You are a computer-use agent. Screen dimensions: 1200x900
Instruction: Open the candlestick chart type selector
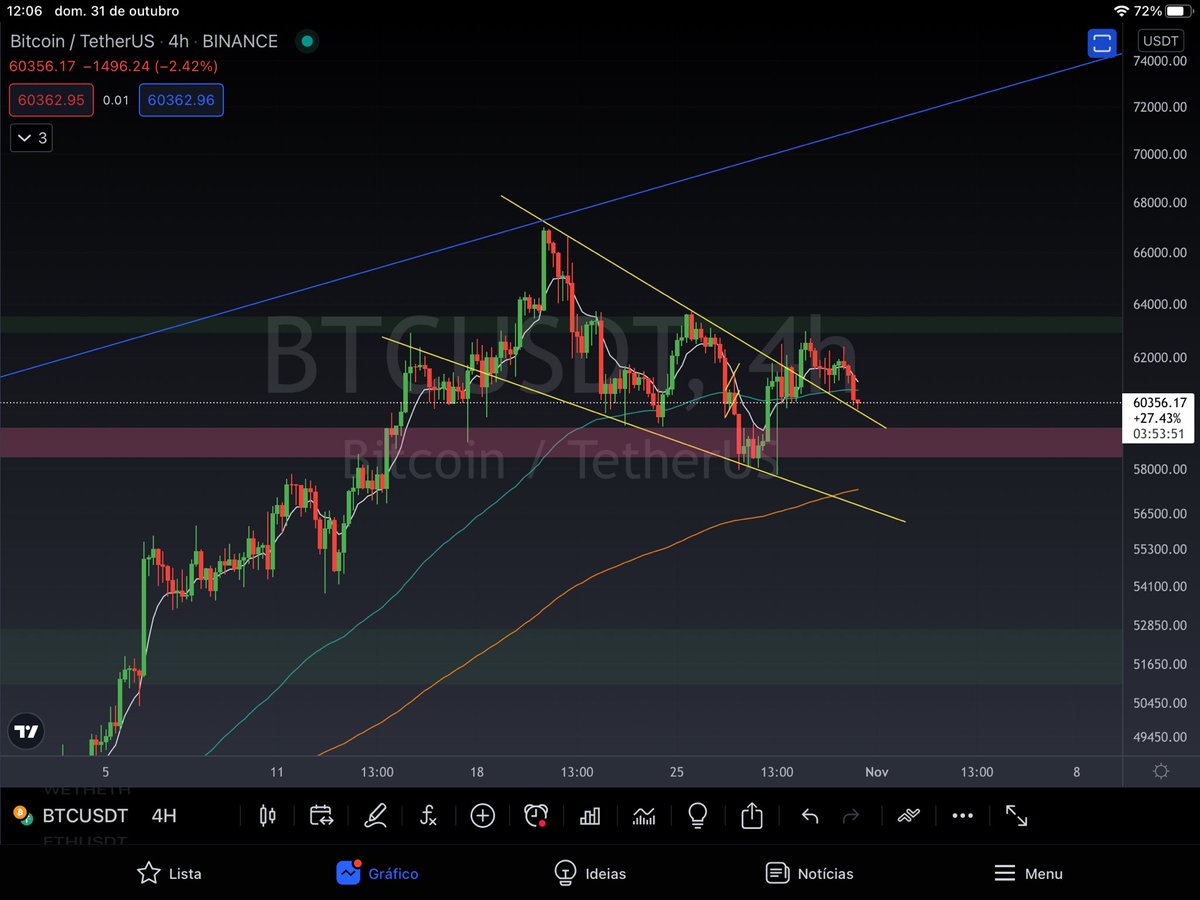pyautogui.click(x=267, y=816)
